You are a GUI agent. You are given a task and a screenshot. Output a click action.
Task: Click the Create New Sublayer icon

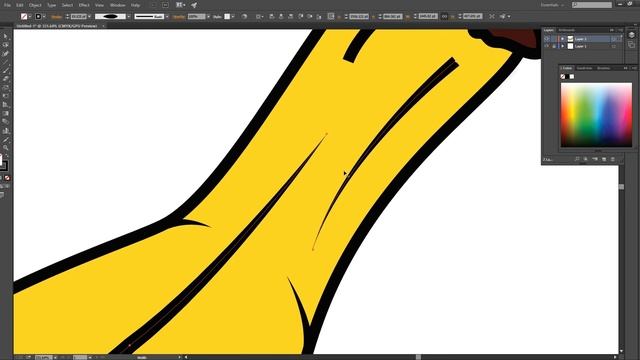(x=595, y=159)
